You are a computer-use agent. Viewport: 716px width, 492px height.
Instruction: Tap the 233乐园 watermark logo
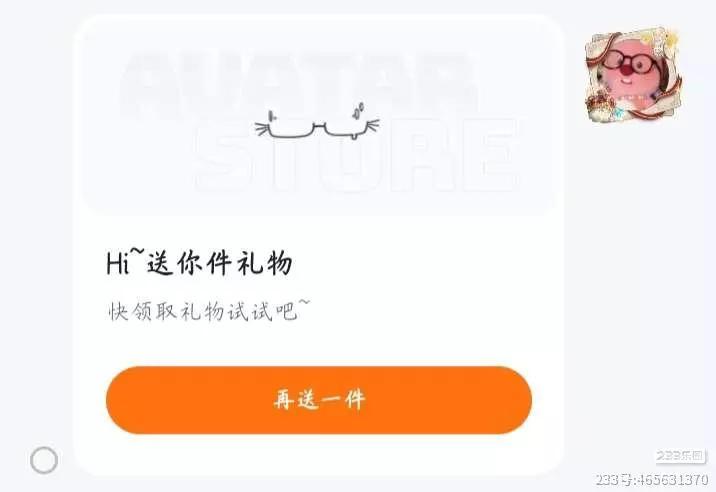pyautogui.click(x=680, y=455)
